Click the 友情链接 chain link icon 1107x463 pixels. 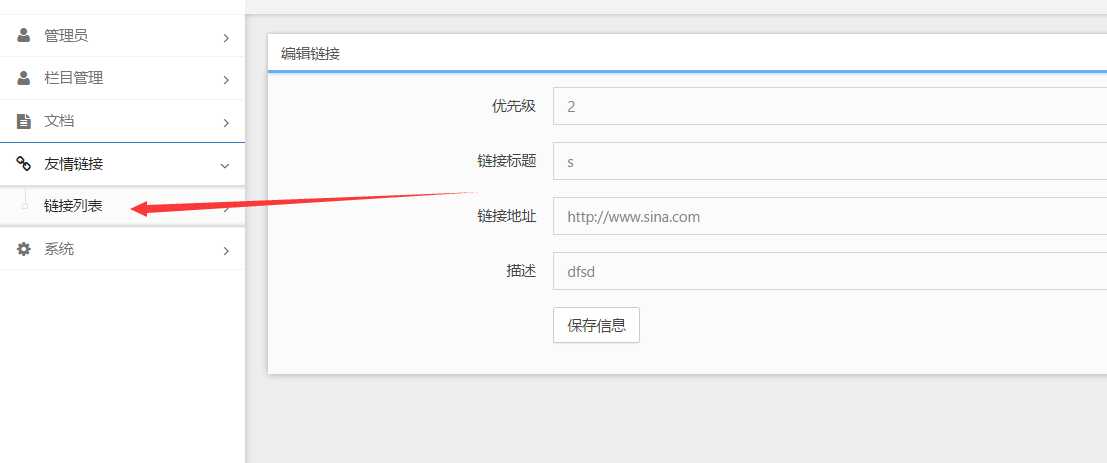[23, 164]
